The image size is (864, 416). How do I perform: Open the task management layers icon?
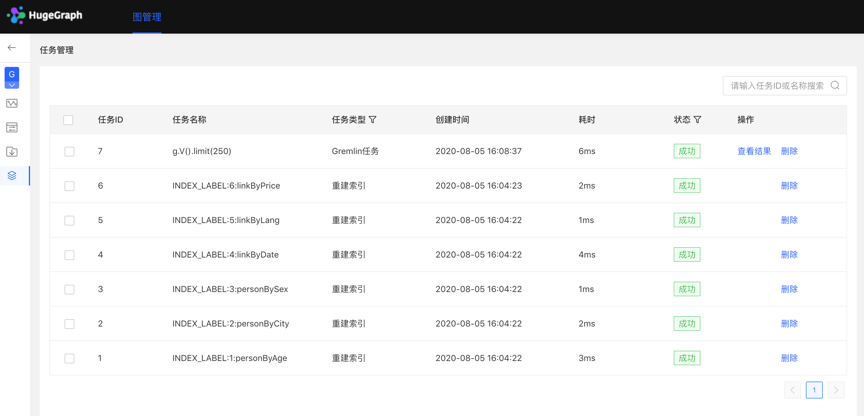click(x=12, y=176)
